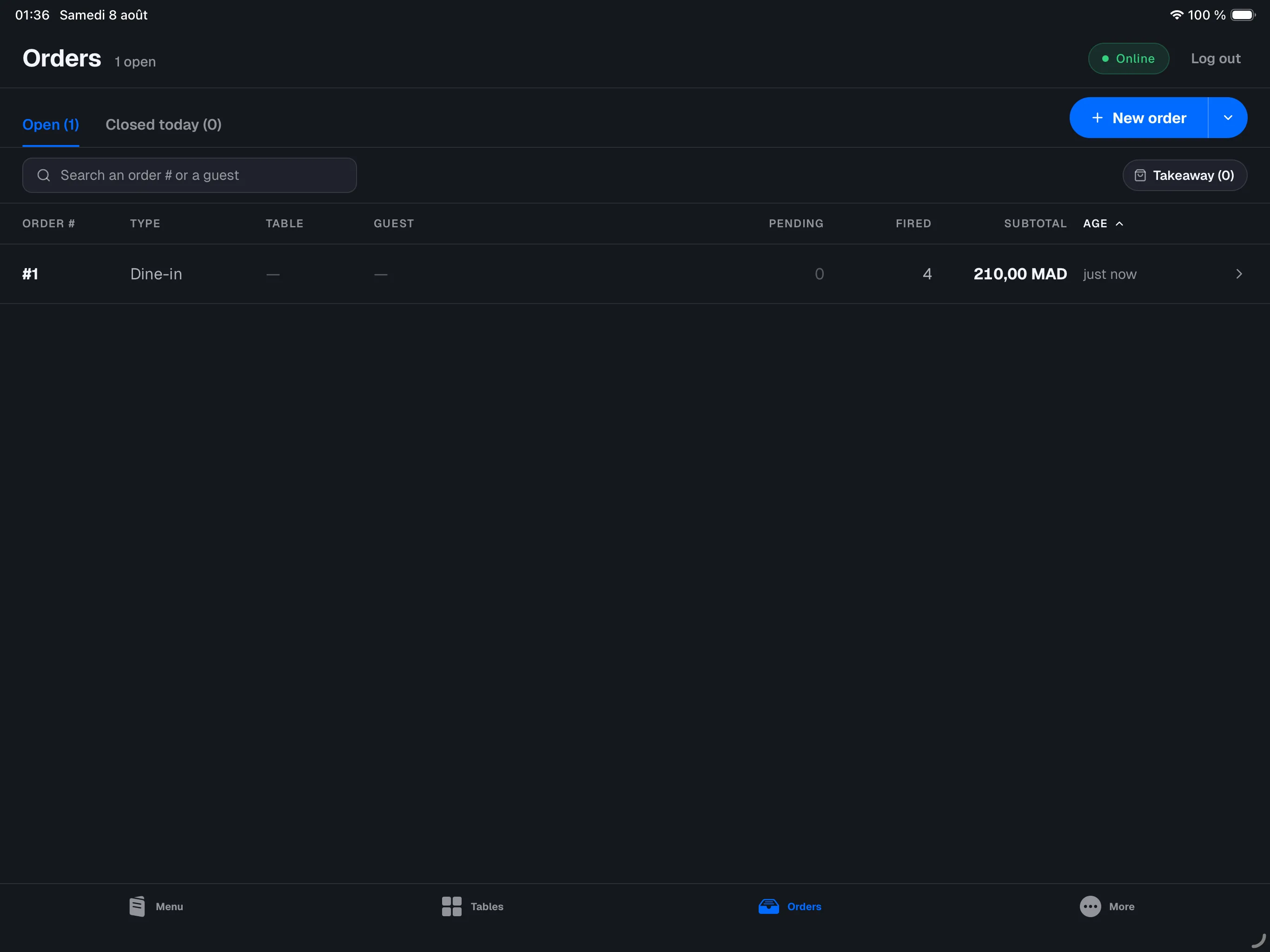Tap the battery status icon

click(x=1243, y=15)
